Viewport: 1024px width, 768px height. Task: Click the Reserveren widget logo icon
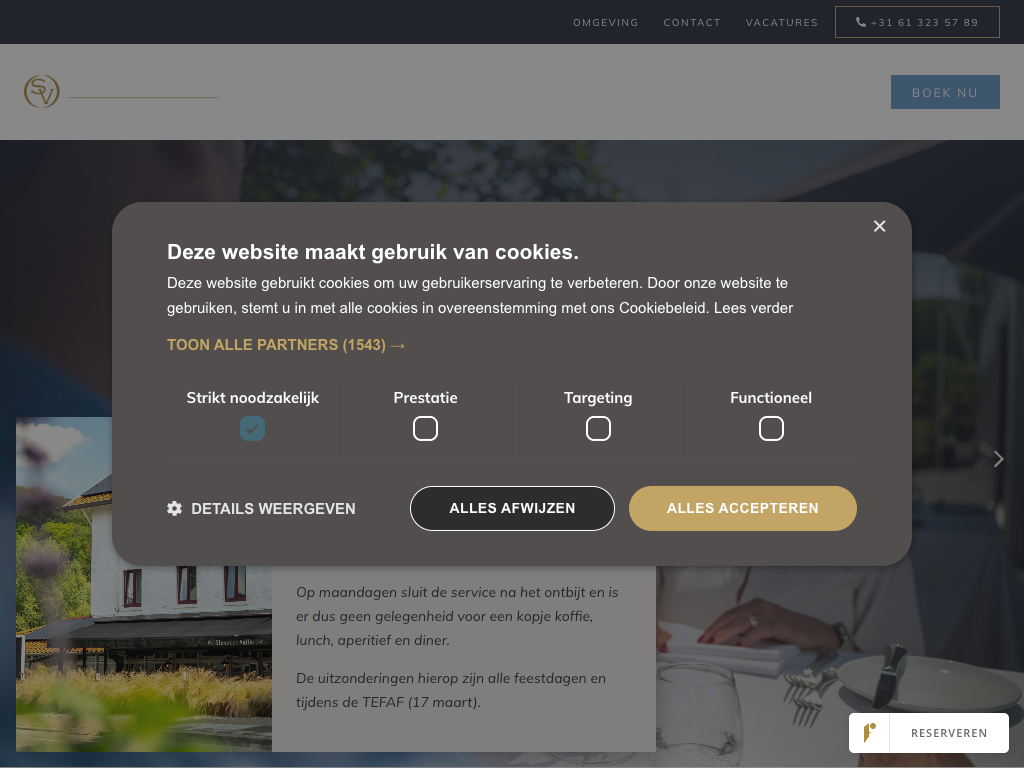point(870,733)
